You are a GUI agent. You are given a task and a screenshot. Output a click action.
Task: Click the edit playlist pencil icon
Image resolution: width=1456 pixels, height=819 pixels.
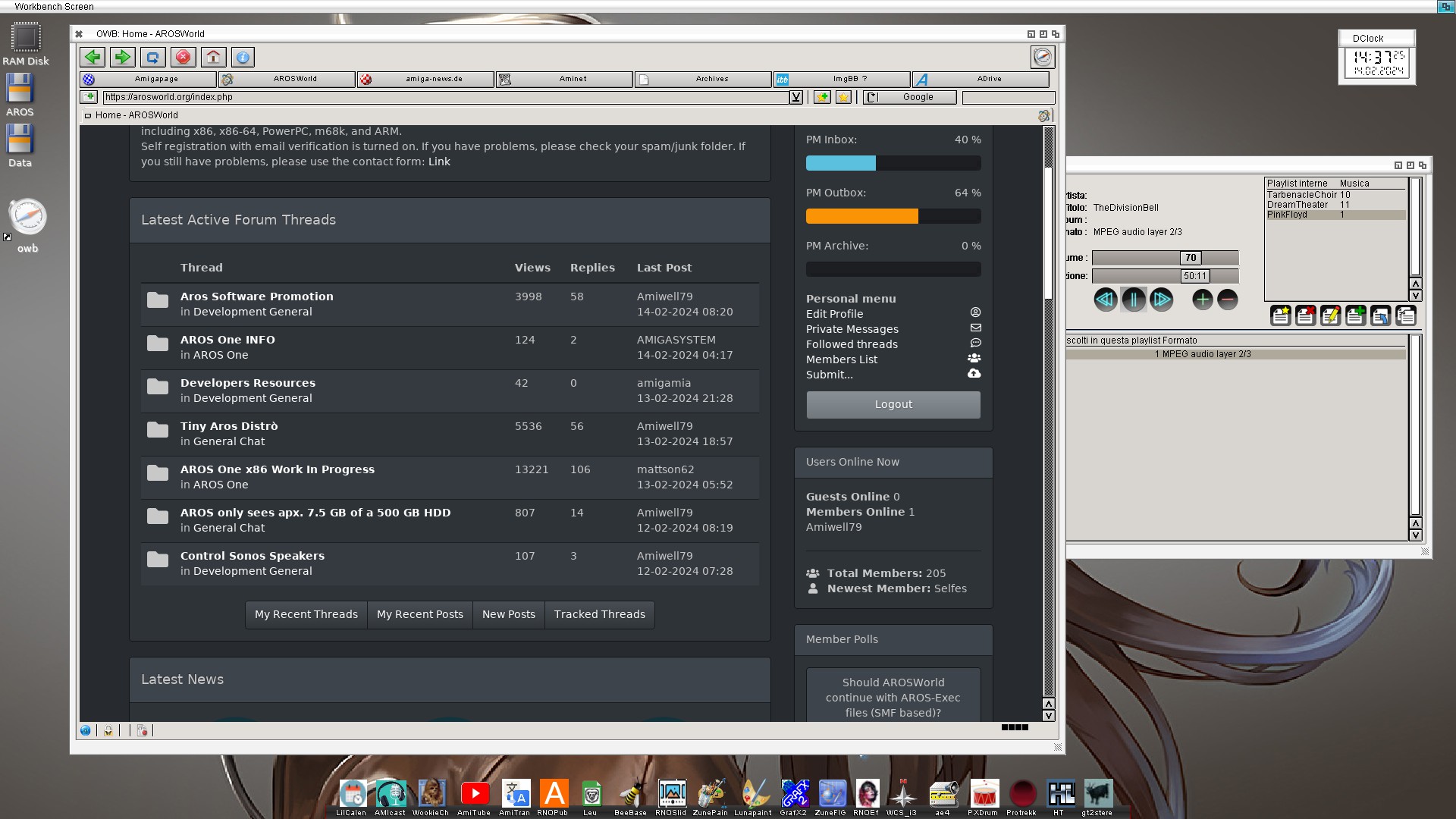point(1330,315)
